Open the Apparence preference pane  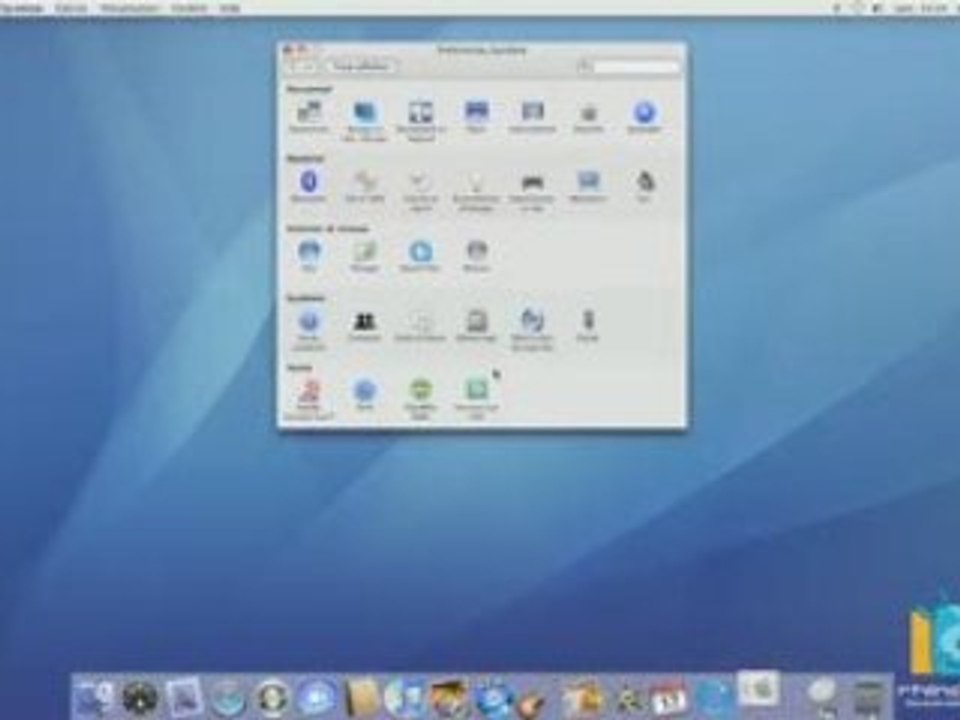pos(309,116)
